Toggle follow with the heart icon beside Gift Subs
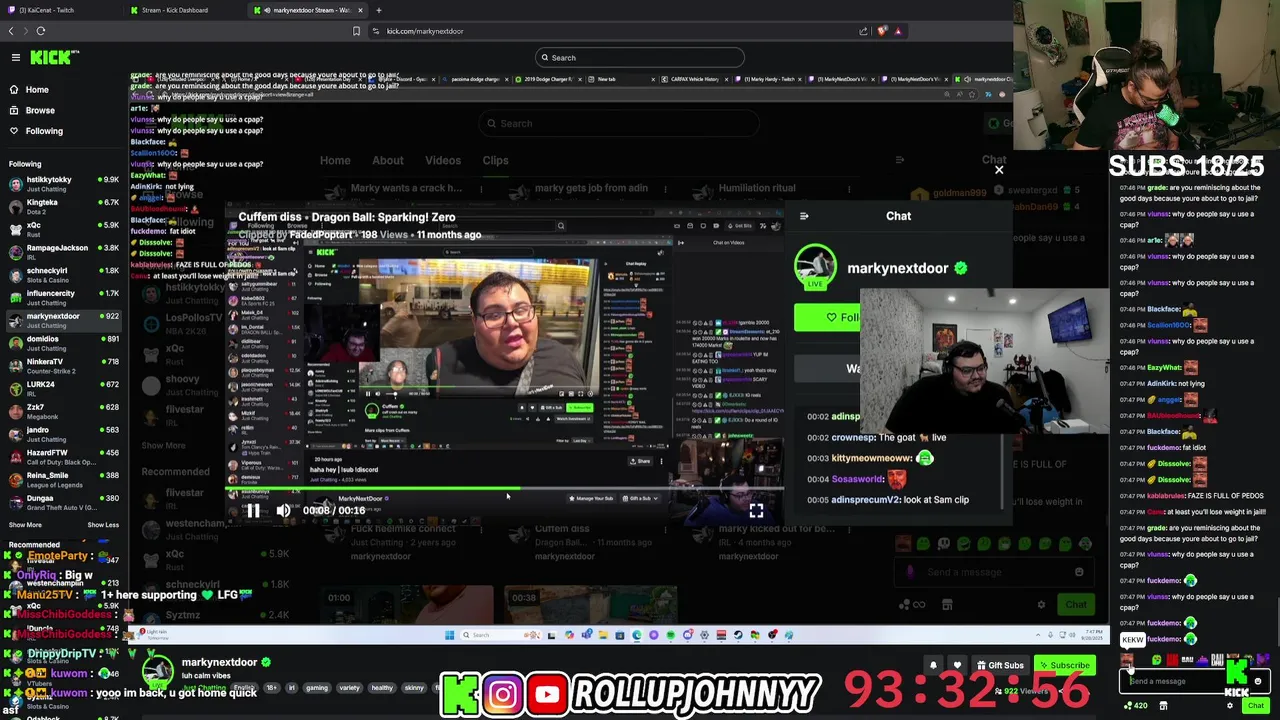Viewport: 1280px width, 720px height. point(957,665)
